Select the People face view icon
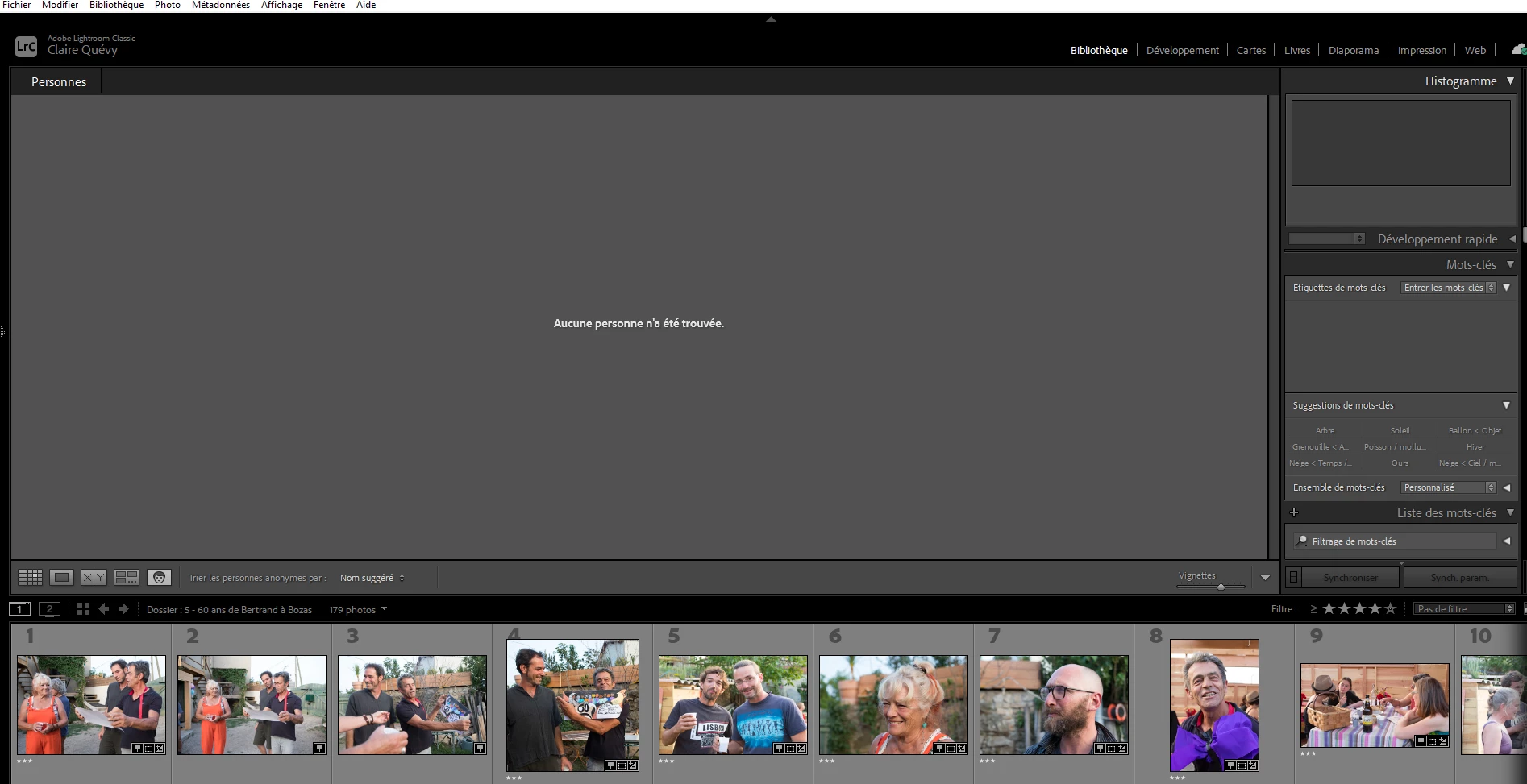 tap(159, 577)
